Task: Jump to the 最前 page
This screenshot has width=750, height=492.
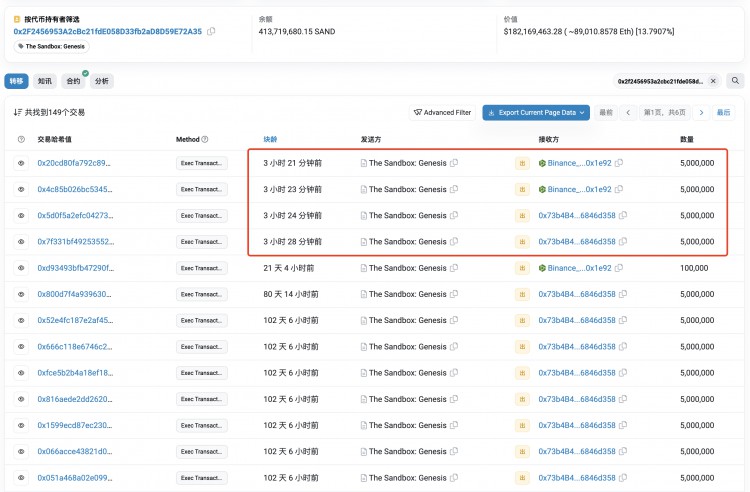Action: [606, 112]
